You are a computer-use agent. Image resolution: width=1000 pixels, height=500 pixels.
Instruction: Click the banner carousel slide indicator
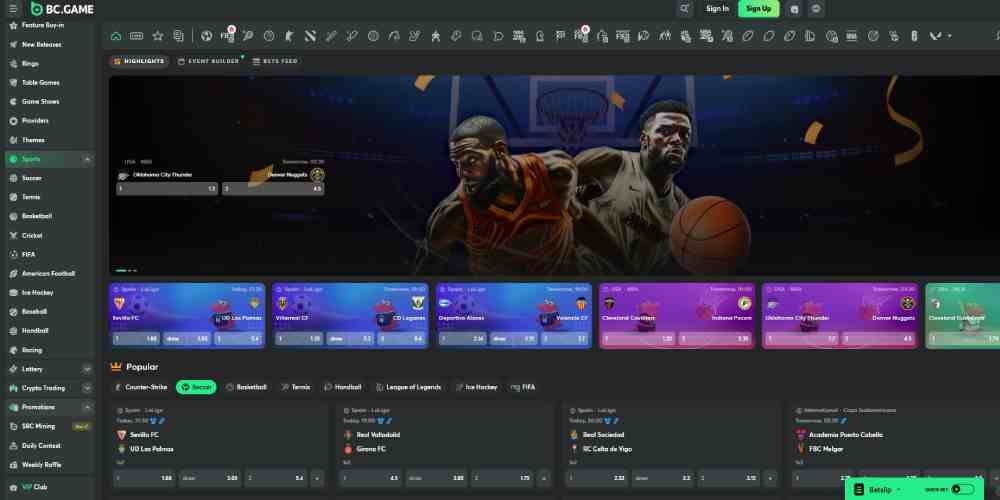click(121, 270)
